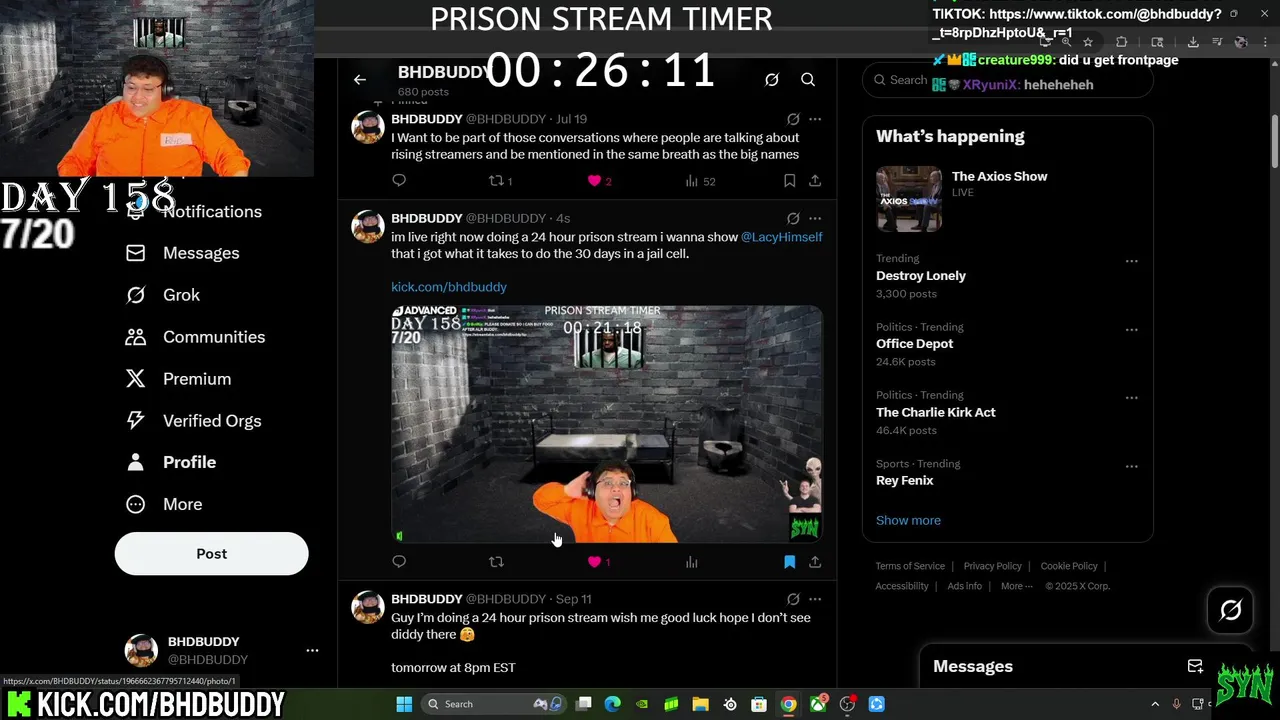Screen dimensions: 1280x720
Task: View analytics of the prison stream live post
Action: (691, 562)
